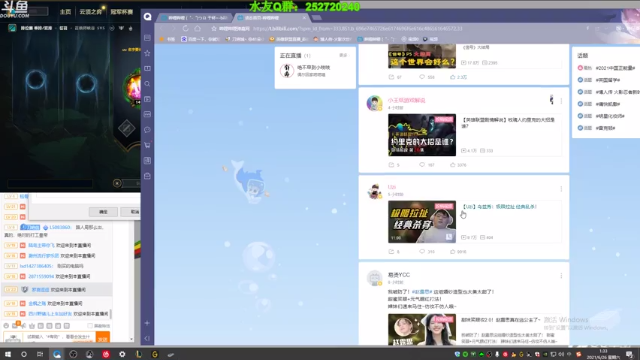
Task: Open the 赵露思 video thumbnail
Action: pos(422,329)
